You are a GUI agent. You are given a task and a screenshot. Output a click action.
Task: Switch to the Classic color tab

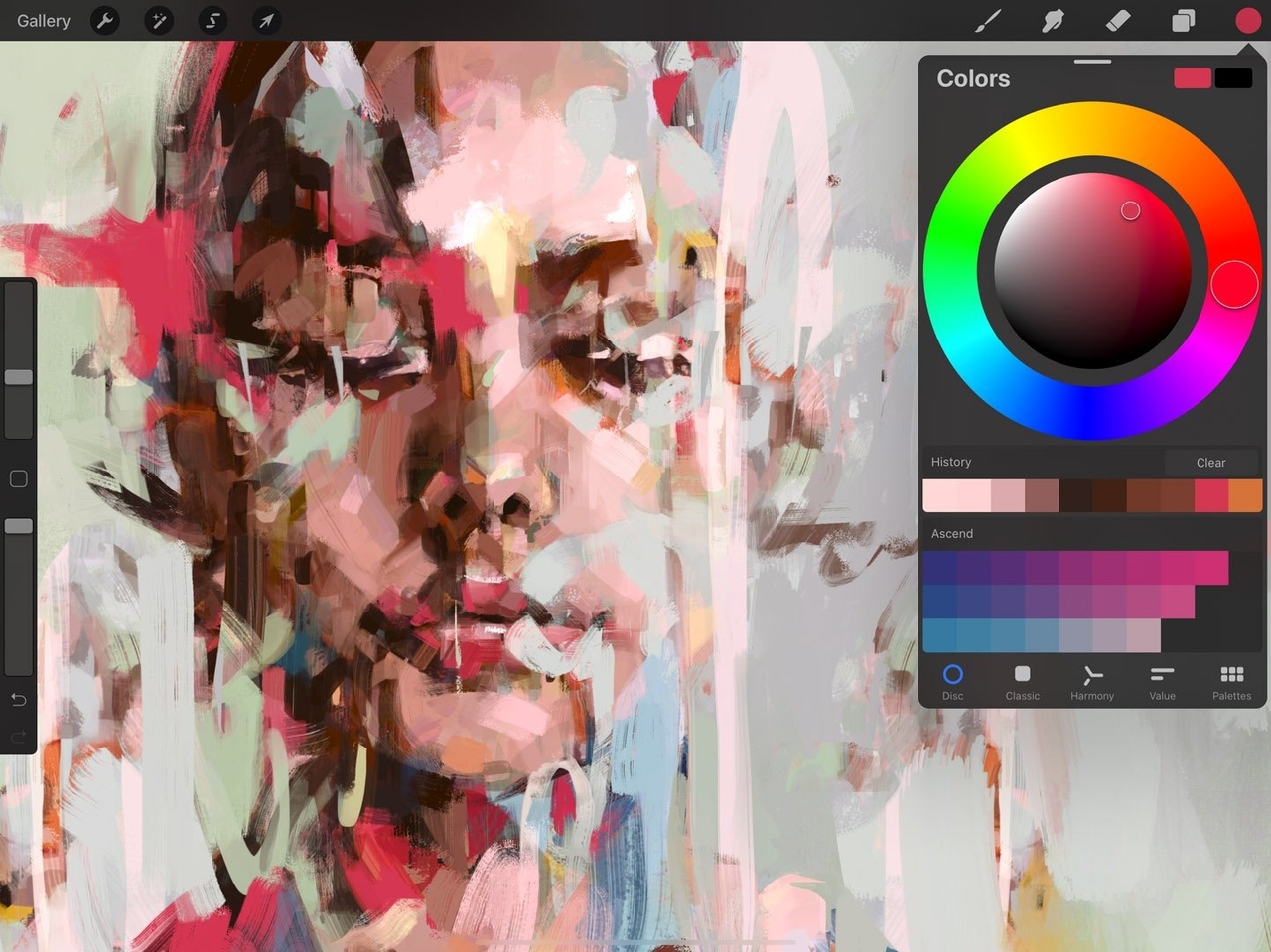pos(1022,682)
